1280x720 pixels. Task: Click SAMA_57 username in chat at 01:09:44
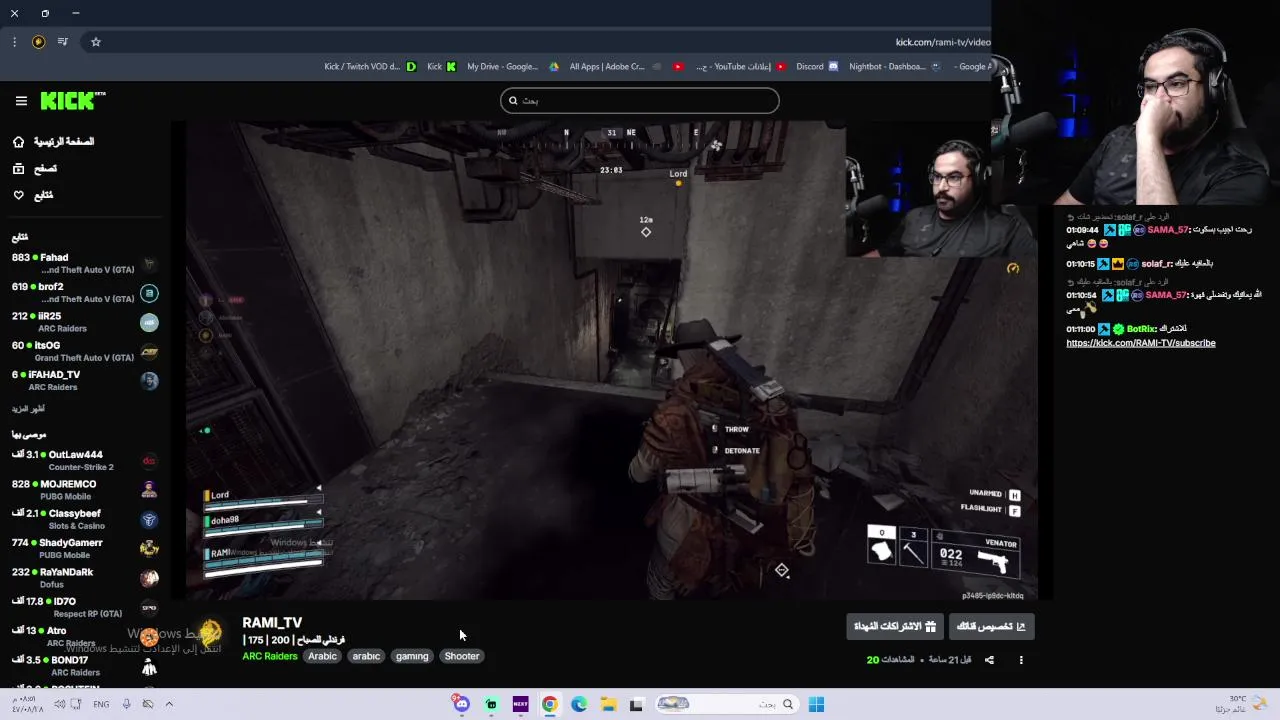click(1166, 230)
